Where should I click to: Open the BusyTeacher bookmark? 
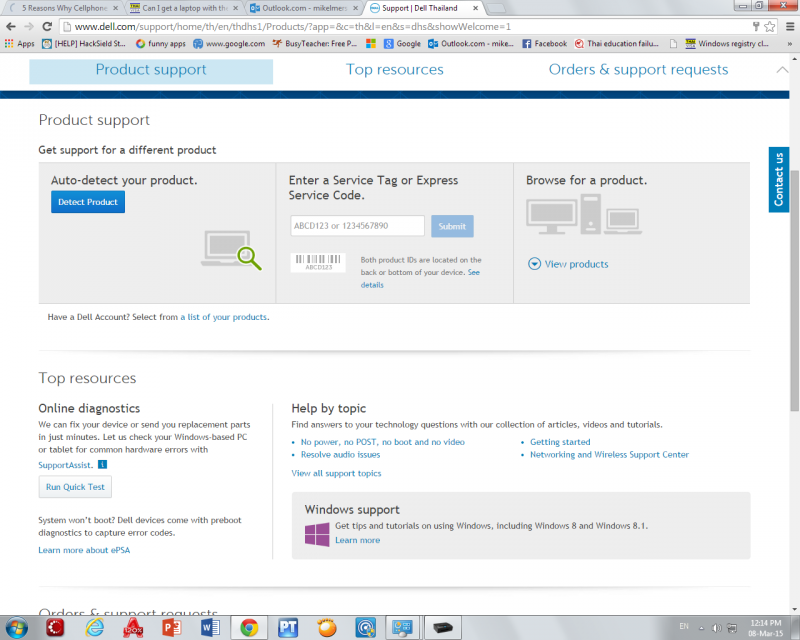coord(314,44)
